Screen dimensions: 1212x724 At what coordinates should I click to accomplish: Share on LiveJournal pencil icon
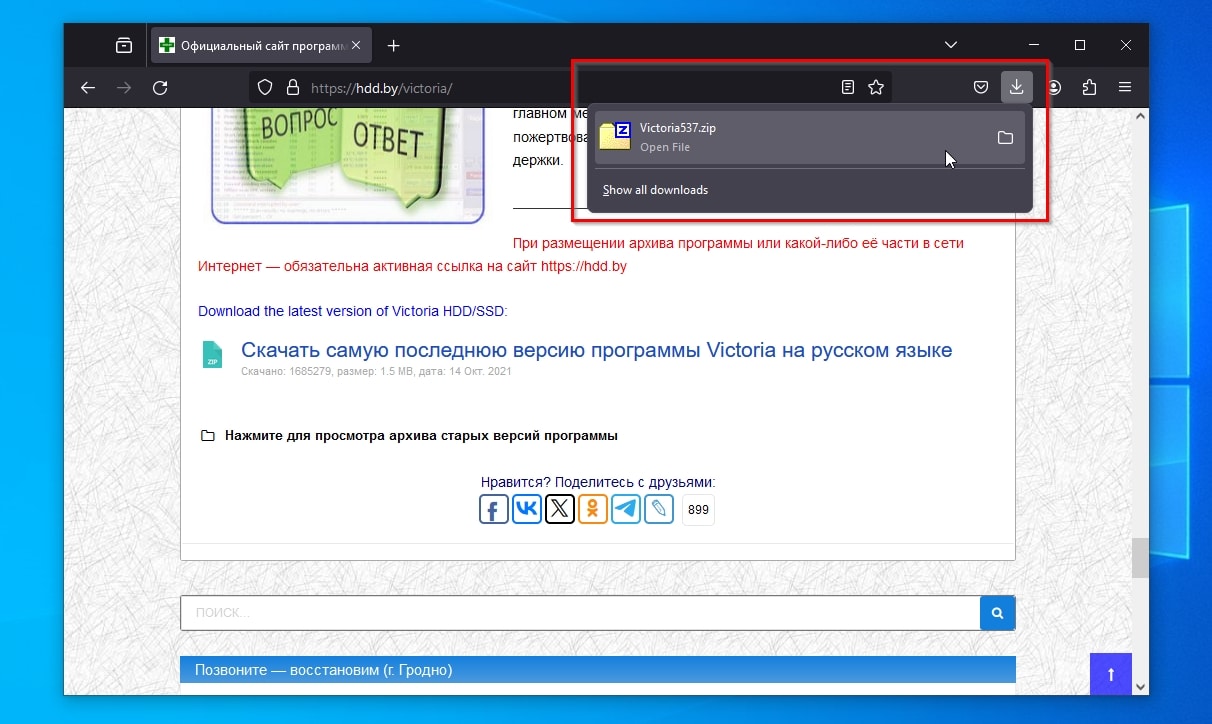coord(659,509)
